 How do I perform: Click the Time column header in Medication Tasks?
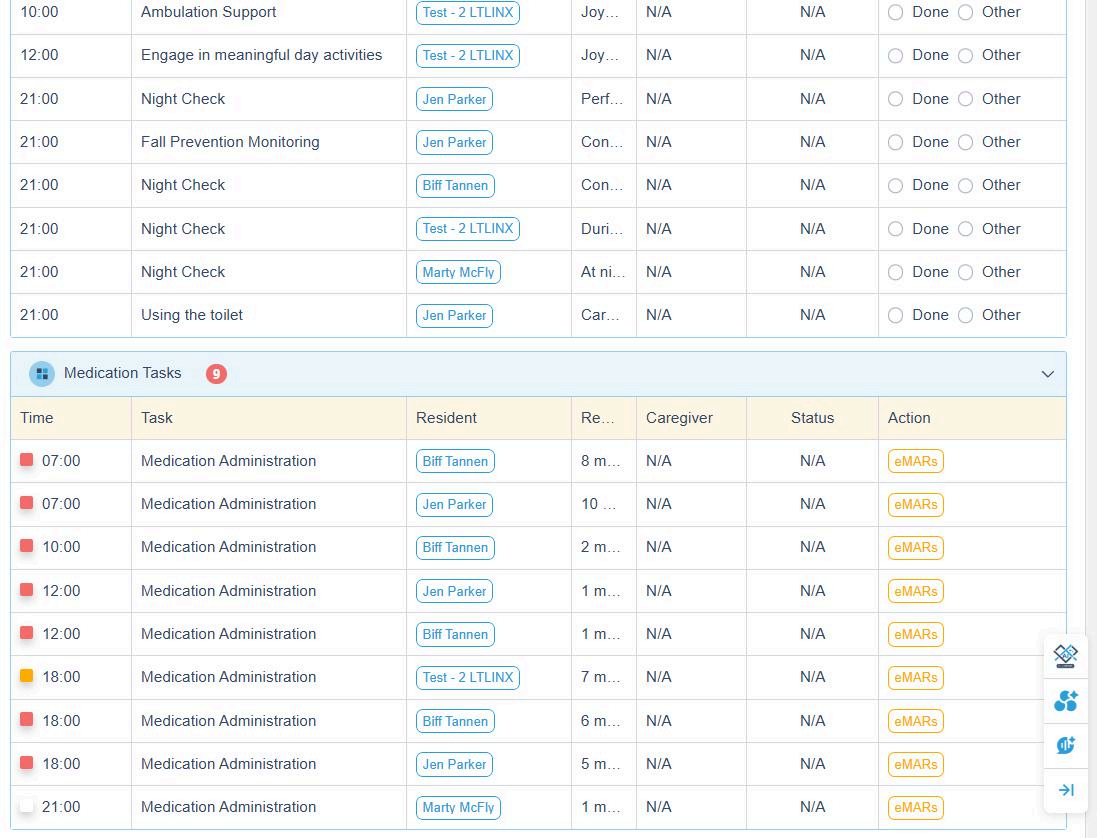[37, 418]
